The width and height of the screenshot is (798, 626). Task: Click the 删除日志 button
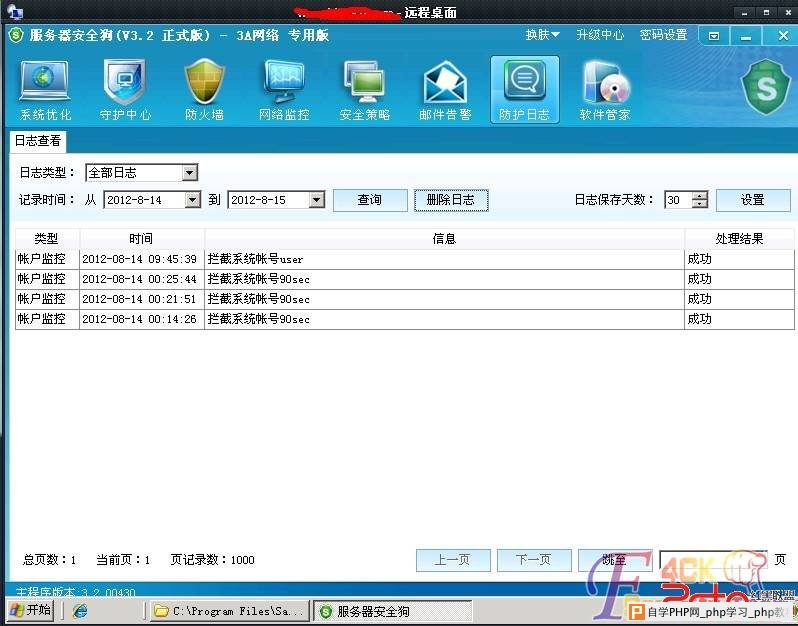pyautogui.click(x=451, y=200)
